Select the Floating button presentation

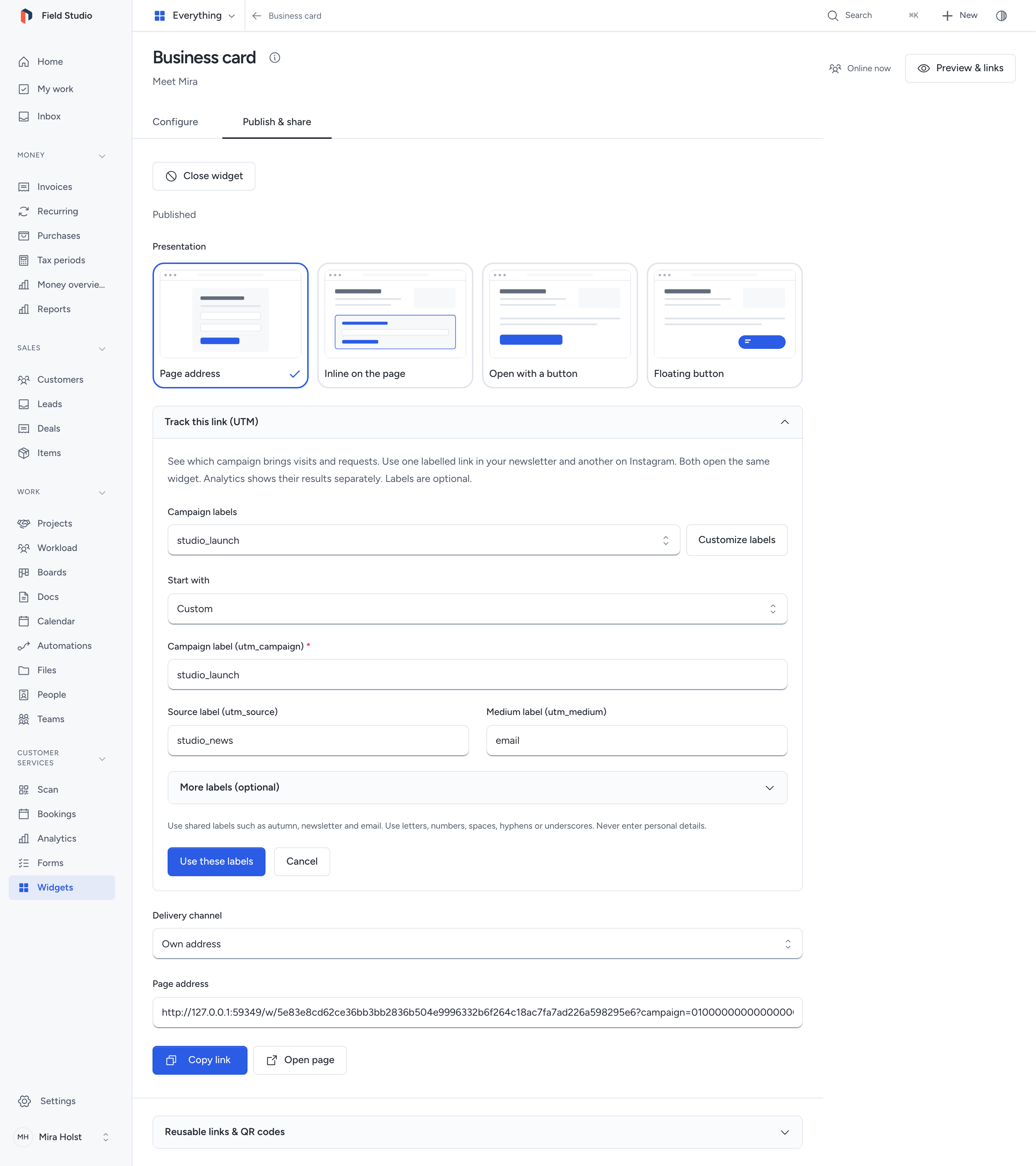point(724,325)
